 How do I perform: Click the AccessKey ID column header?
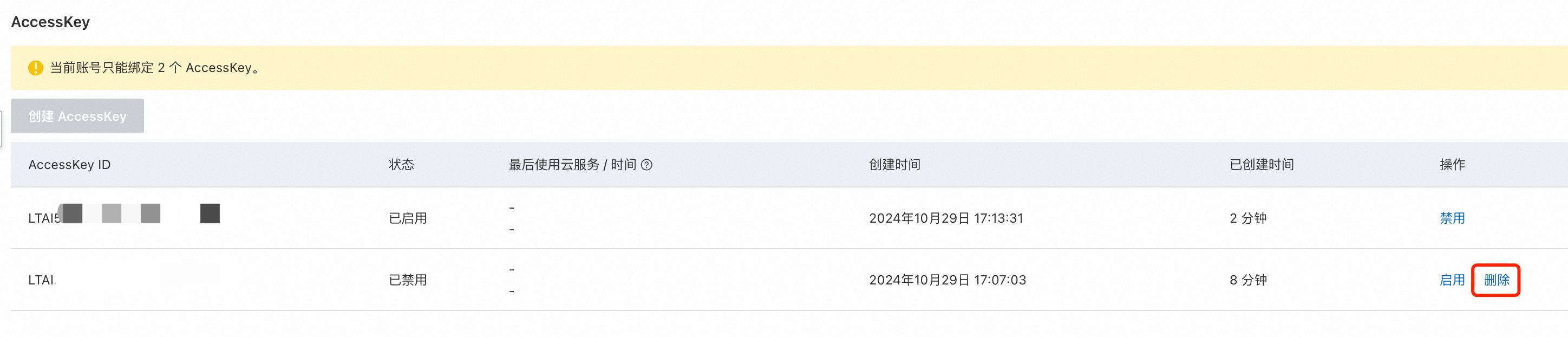(x=69, y=165)
